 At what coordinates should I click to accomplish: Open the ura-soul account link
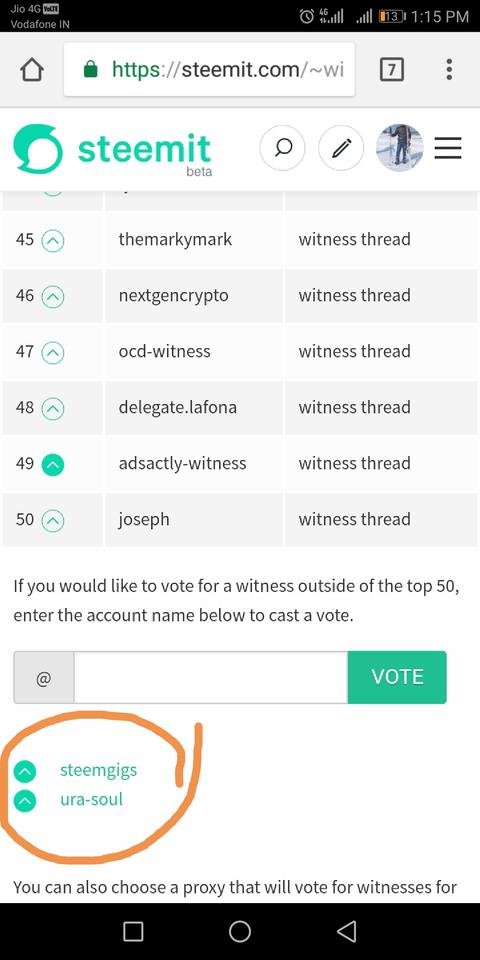[91, 799]
